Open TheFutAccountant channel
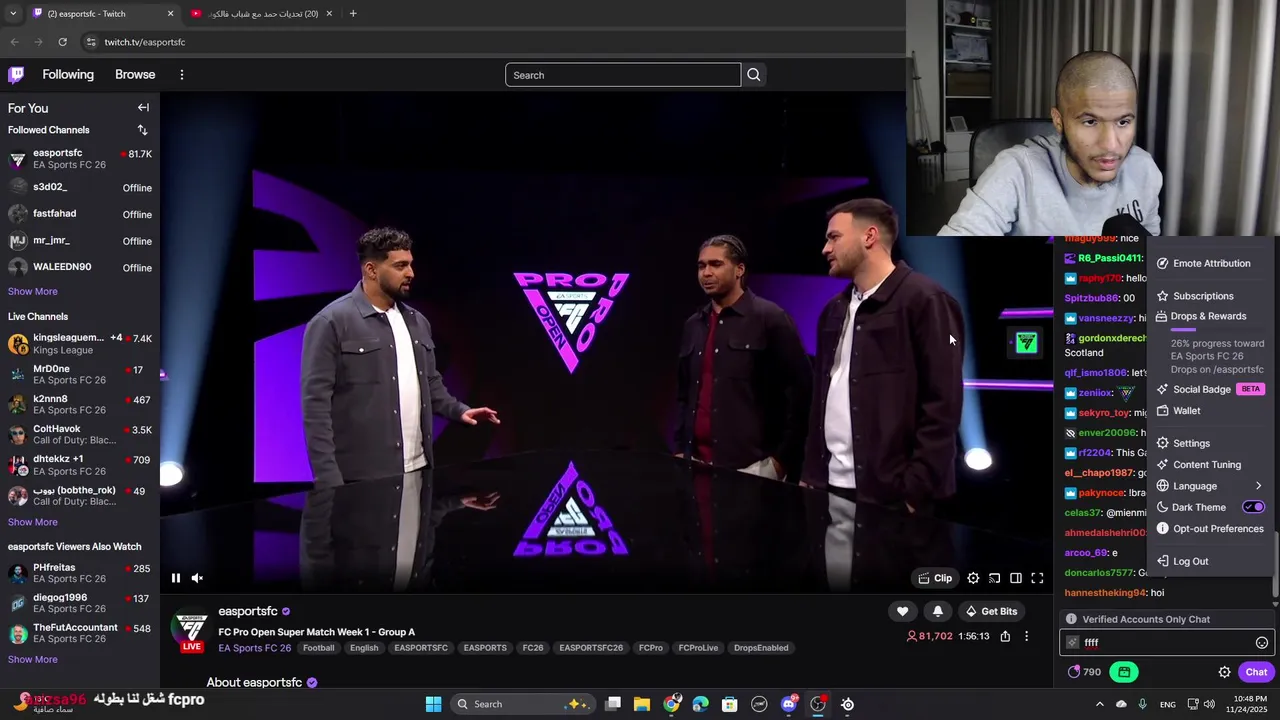 click(80, 634)
